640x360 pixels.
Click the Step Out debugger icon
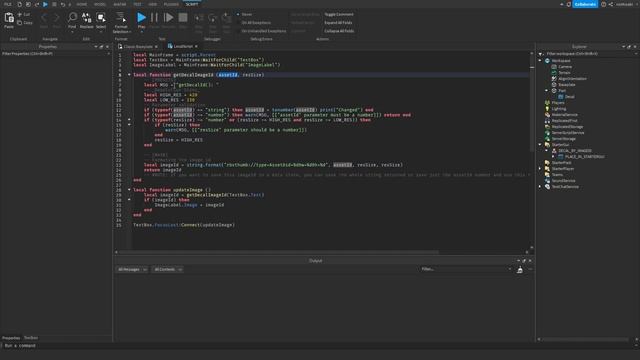click(226, 18)
